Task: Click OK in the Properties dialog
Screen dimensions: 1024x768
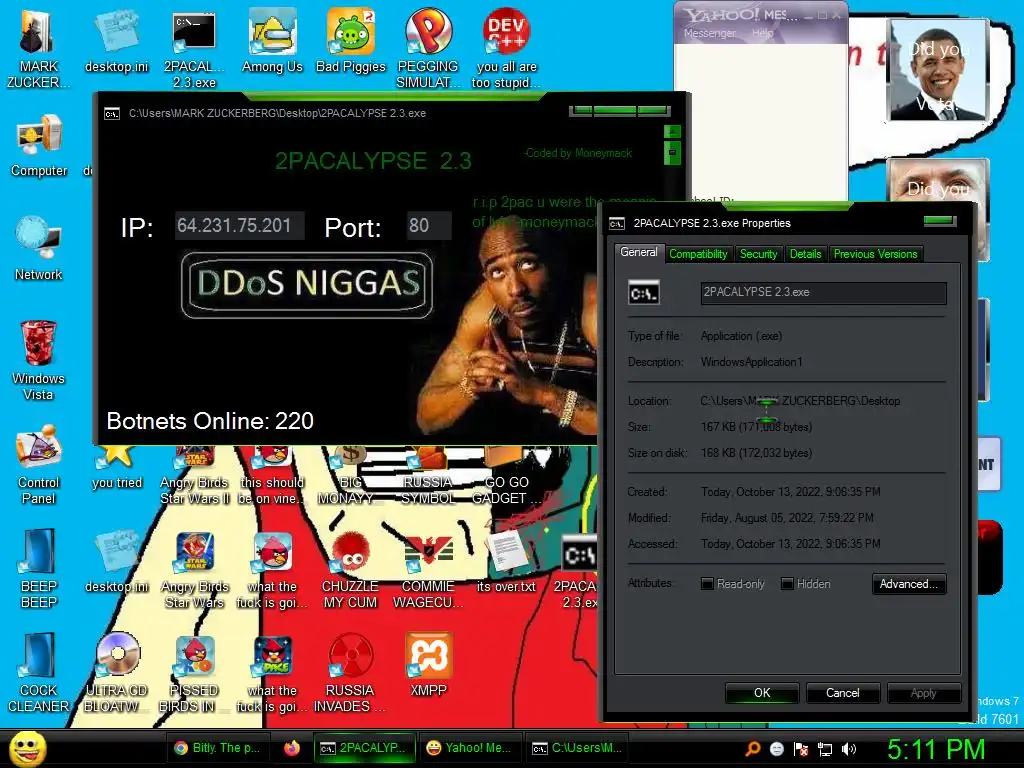Action: point(762,693)
